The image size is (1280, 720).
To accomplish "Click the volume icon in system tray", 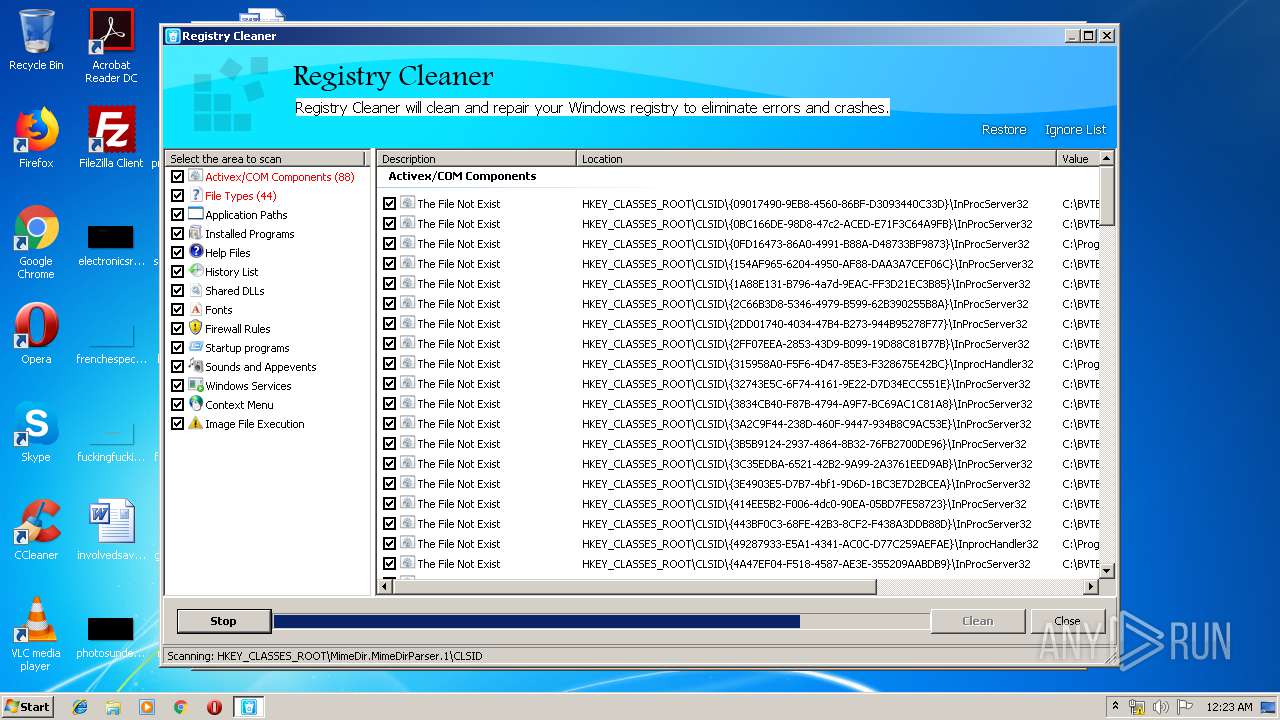I will pyautogui.click(x=1160, y=707).
